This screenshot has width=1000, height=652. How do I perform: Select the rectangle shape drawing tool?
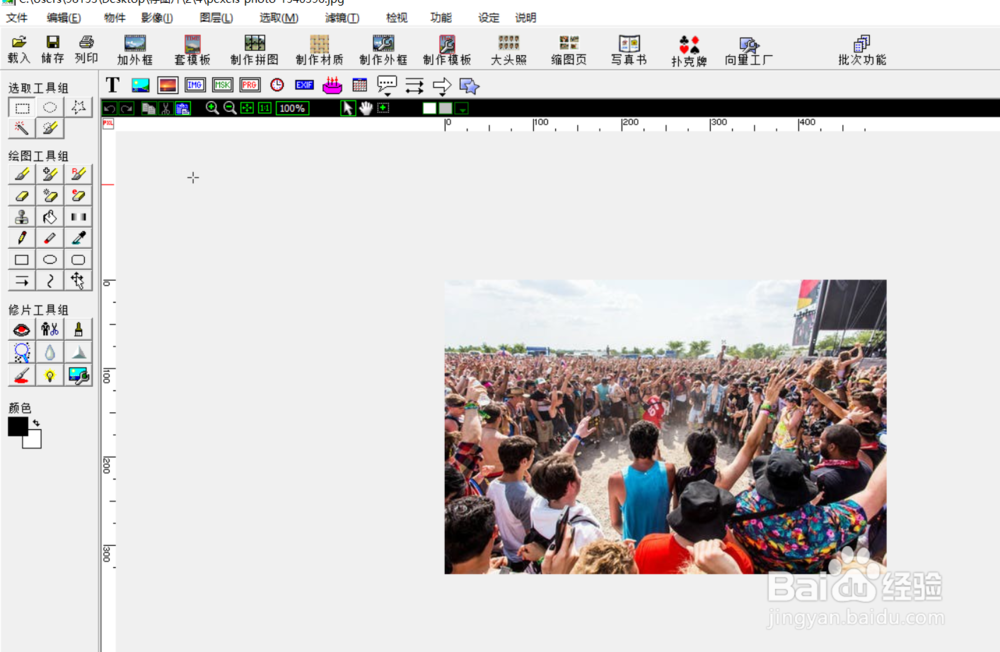pyautogui.click(x=22, y=260)
